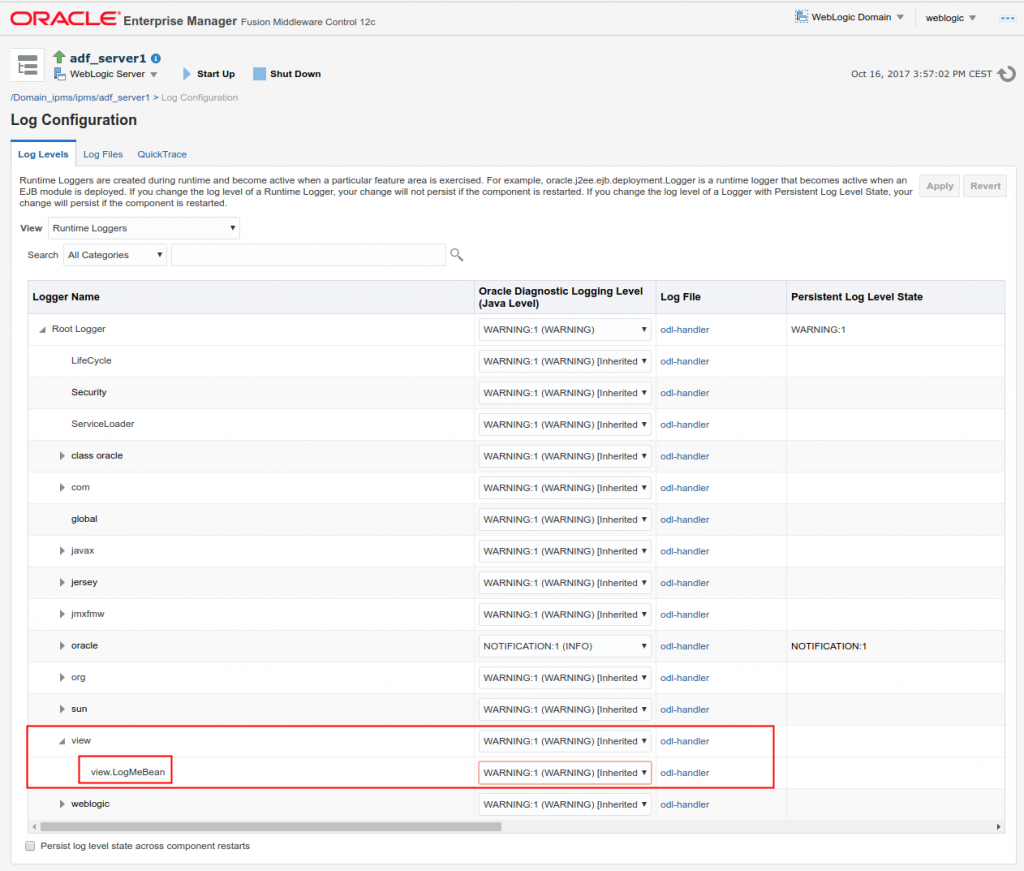Expand the oracle logger tree node

[63, 646]
